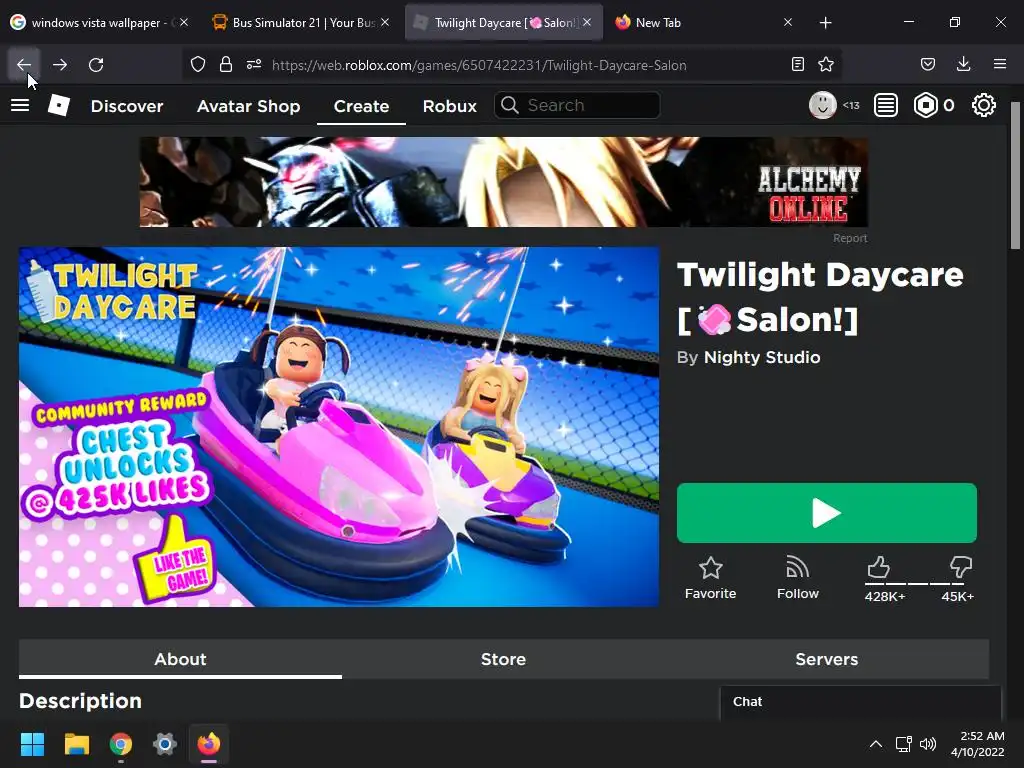Image resolution: width=1024 pixels, height=768 pixels.
Task: Open the user avatar profile
Action: point(823,105)
